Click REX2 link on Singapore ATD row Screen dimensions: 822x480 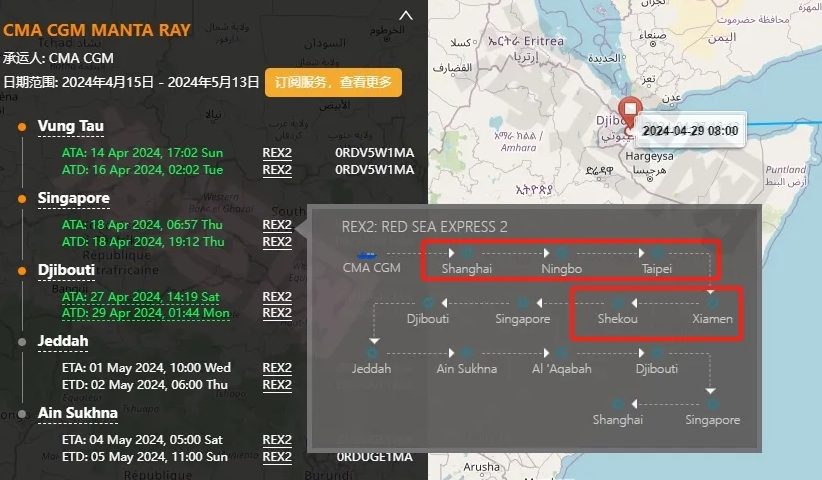(277, 242)
